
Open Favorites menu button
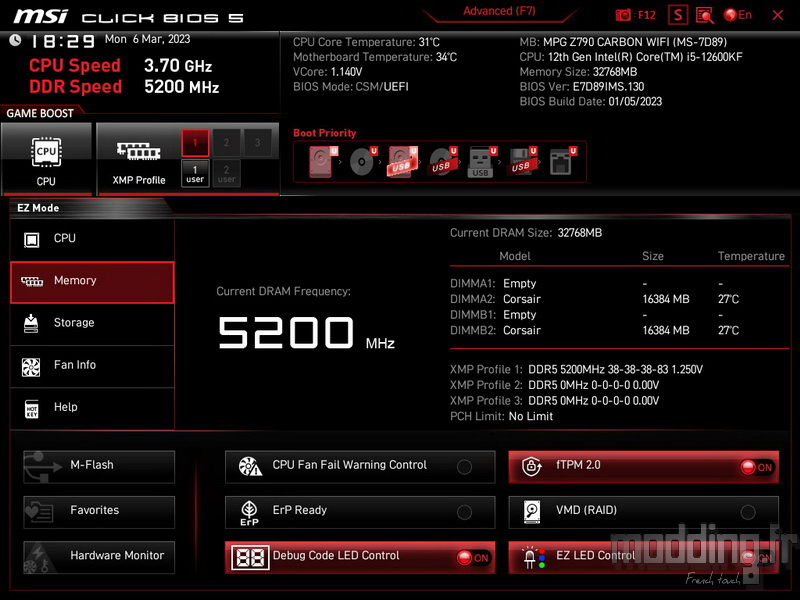click(x=99, y=512)
